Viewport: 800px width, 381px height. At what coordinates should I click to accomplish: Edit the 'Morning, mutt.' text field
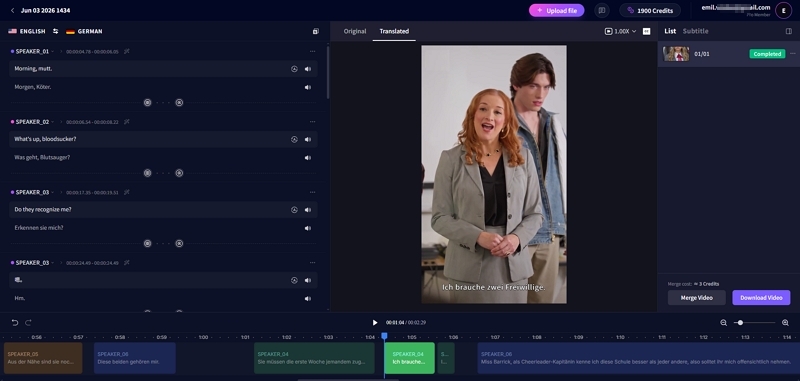coord(163,69)
